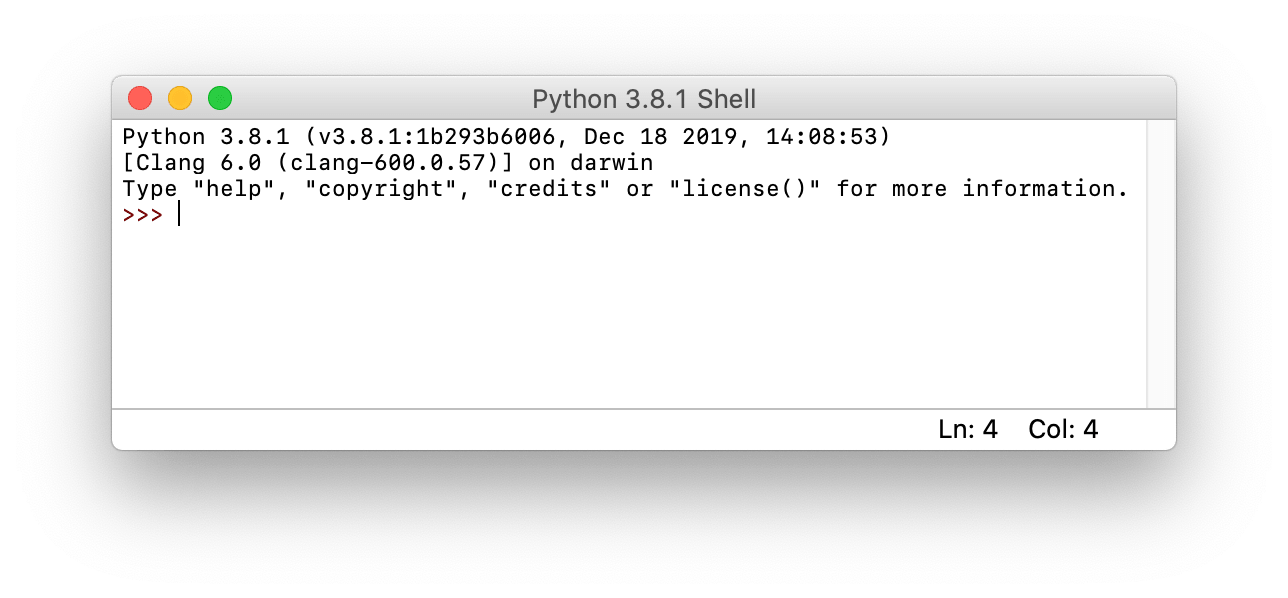This screenshot has height=598, width=1288.
Task: Click the green zoom window button
Action: tap(219, 98)
